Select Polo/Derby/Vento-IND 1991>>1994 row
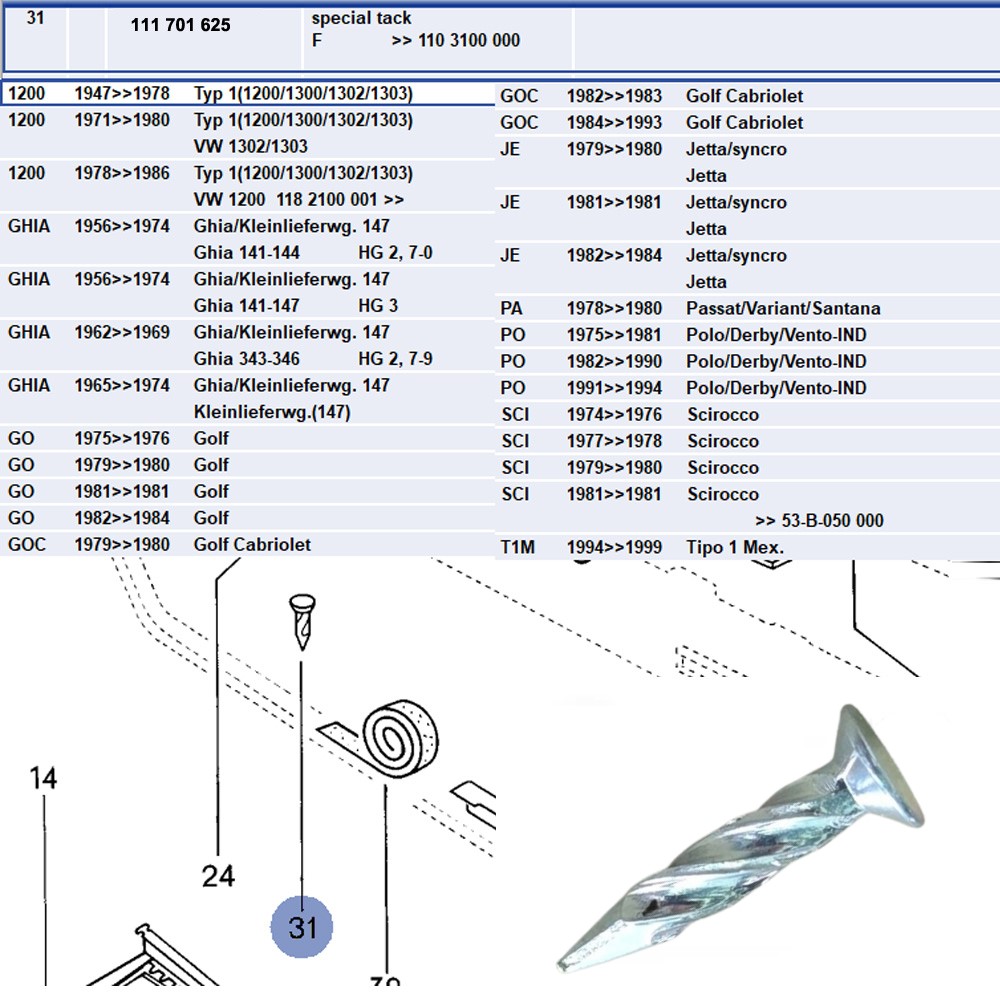This screenshot has height=1000, width=1000. coord(776,388)
